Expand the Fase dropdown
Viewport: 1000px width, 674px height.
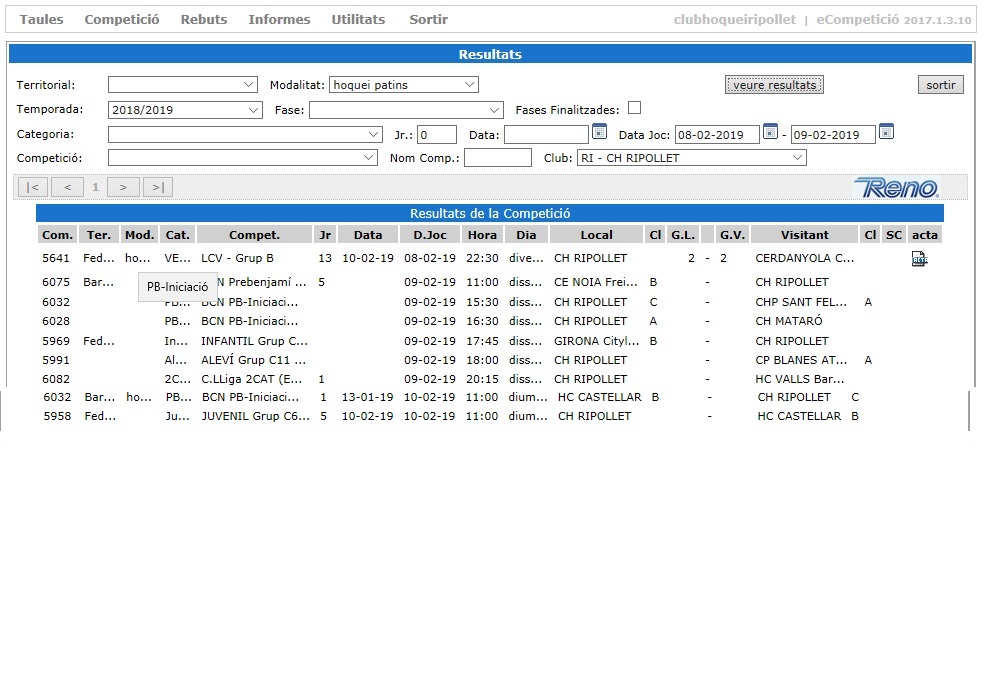tap(406, 110)
